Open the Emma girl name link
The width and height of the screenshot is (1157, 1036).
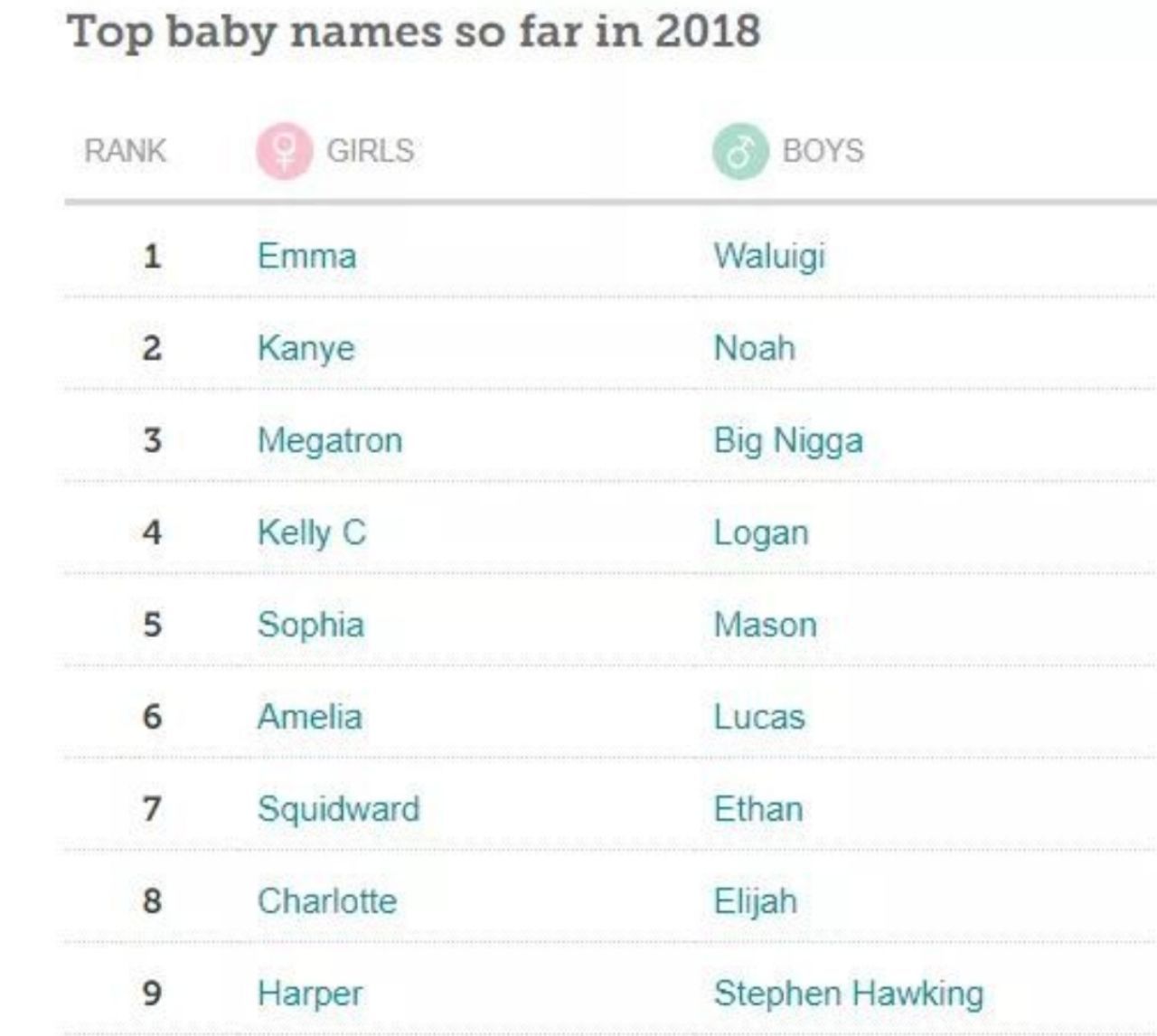click(x=306, y=256)
